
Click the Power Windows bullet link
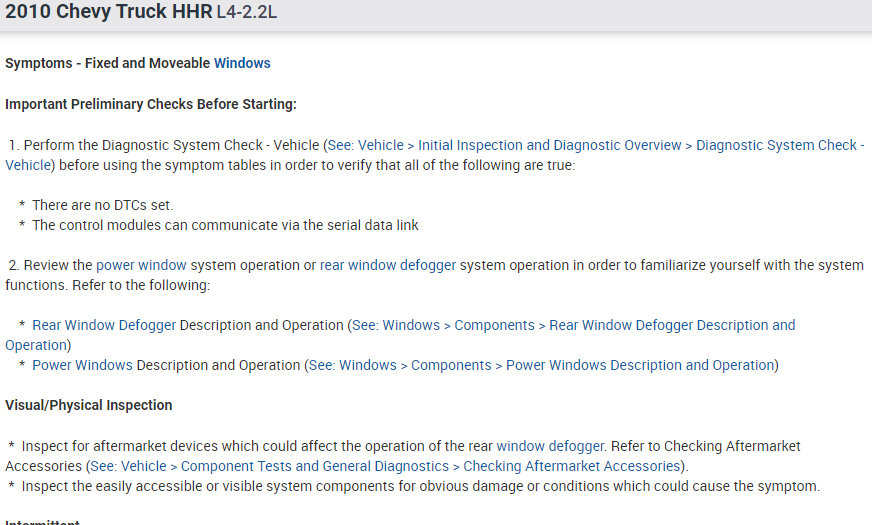(x=82, y=365)
